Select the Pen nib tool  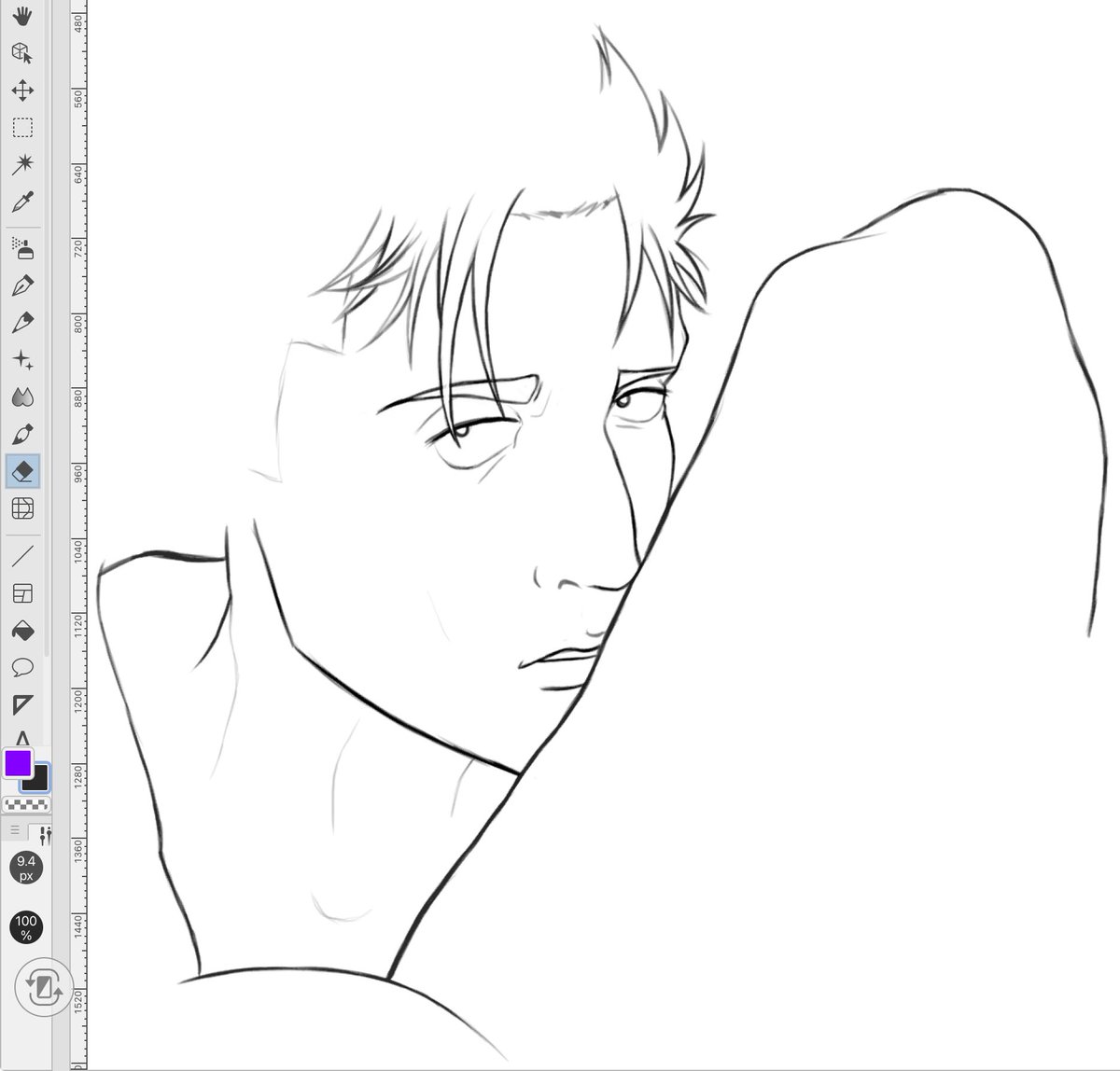23,285
